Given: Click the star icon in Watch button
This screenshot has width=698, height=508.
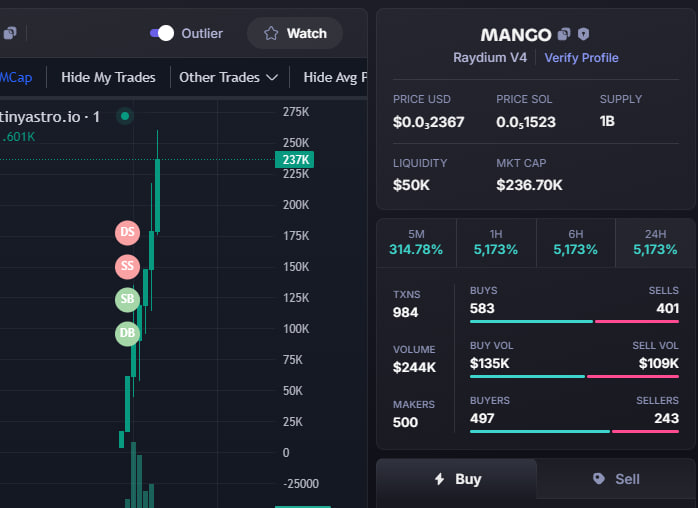Looking at the screenshot, I should 271,33.
